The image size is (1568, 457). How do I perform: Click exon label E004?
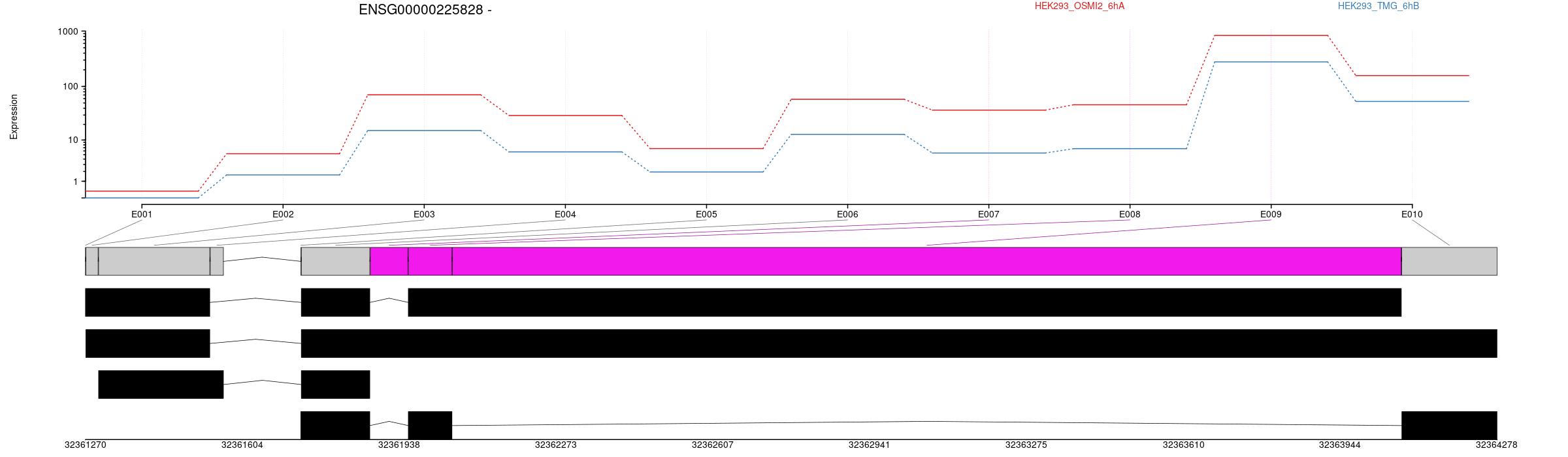coord(565,214)
